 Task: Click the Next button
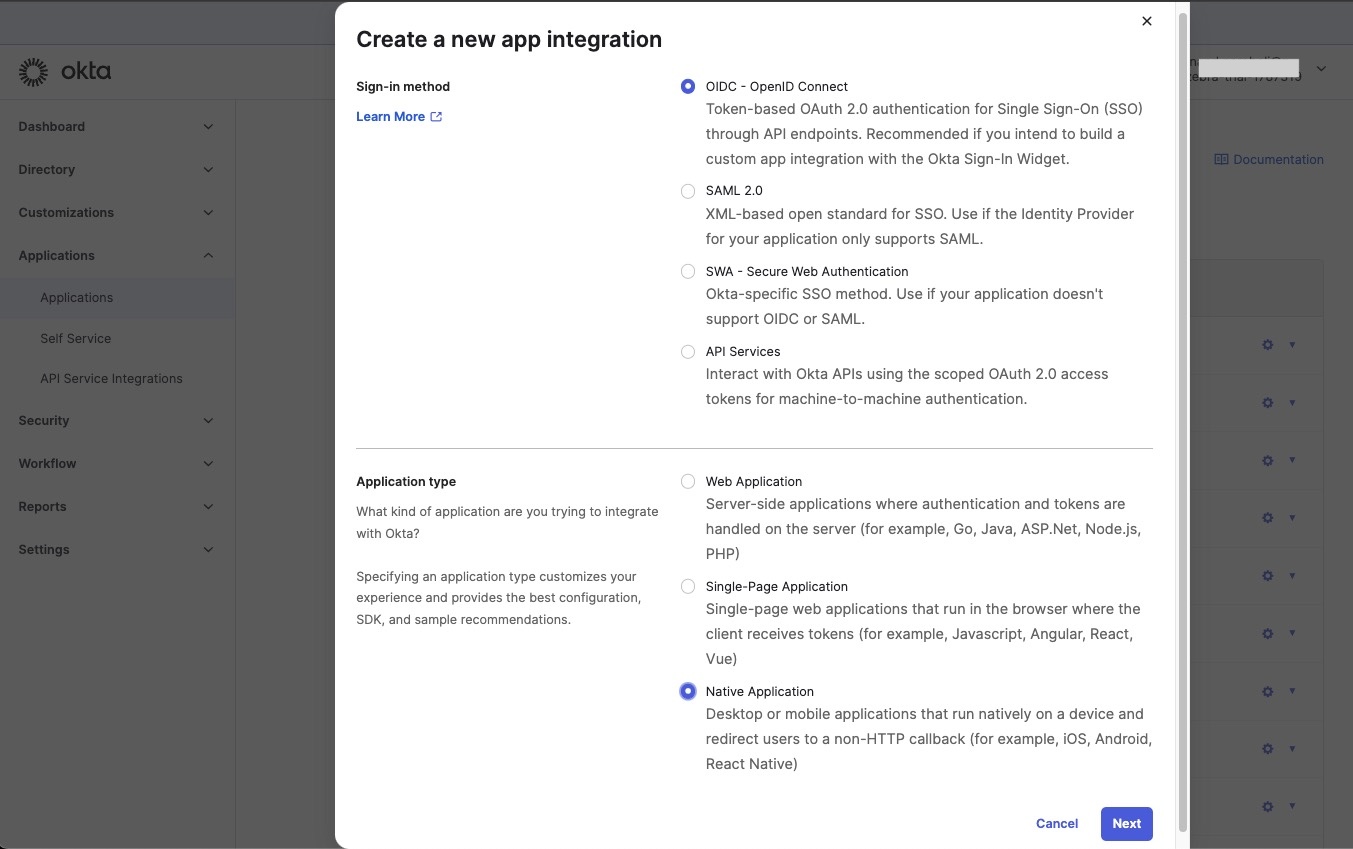(x=1126, y=824)
